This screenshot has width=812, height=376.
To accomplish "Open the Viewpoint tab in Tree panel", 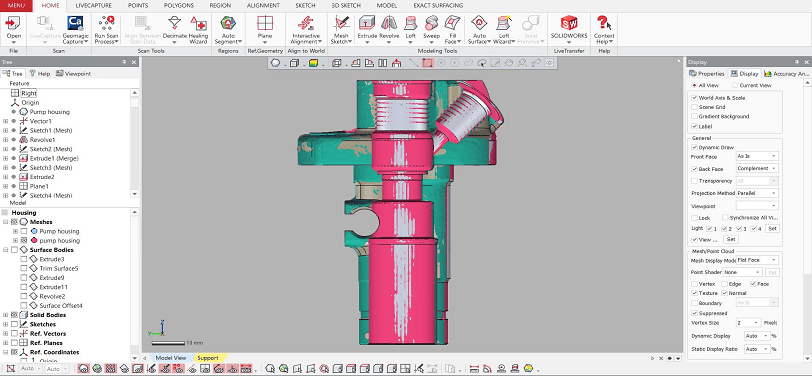I will coord(74,74).
